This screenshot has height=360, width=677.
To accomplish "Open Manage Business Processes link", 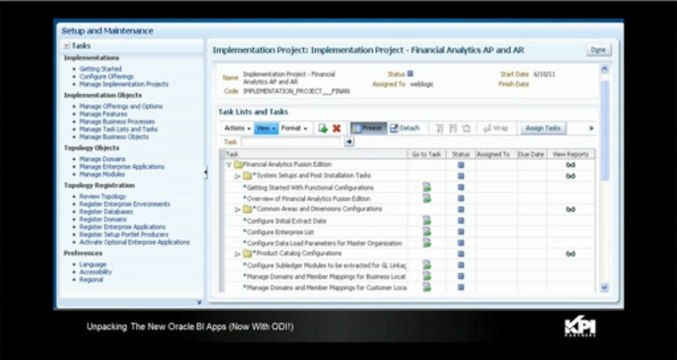I will [x=117, y=122].
